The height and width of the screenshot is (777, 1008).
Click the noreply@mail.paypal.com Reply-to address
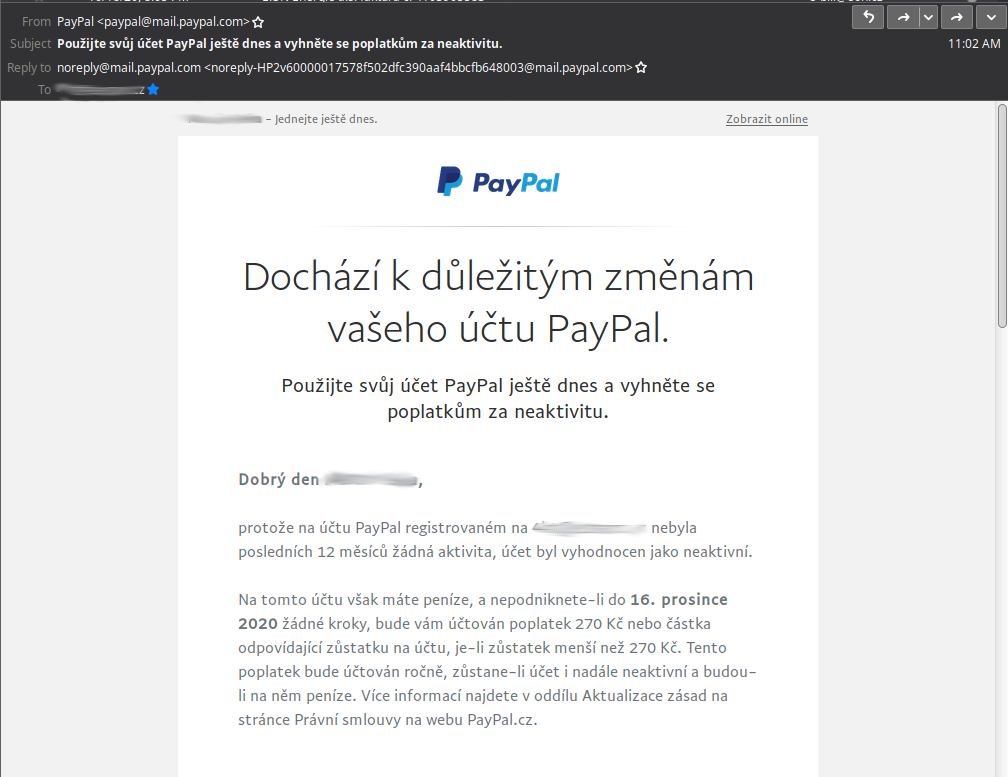click(x=345, y=67)
